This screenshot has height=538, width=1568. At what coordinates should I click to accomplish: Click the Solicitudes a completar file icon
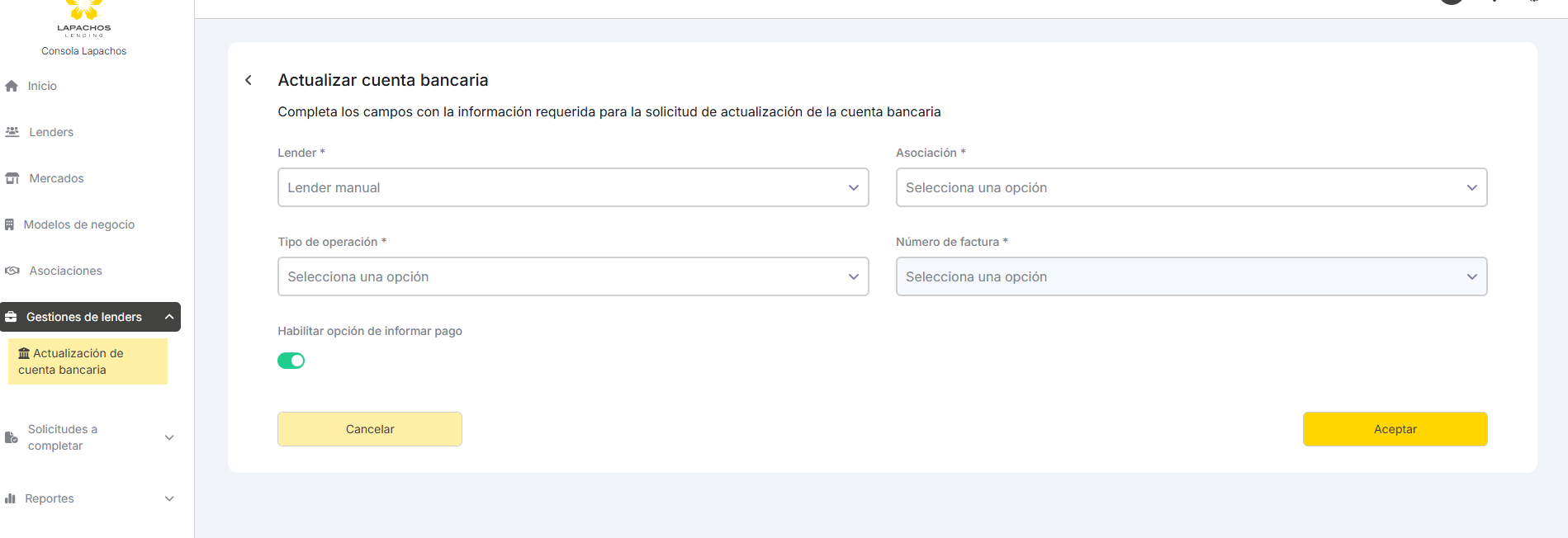click(x=12, y=437)
